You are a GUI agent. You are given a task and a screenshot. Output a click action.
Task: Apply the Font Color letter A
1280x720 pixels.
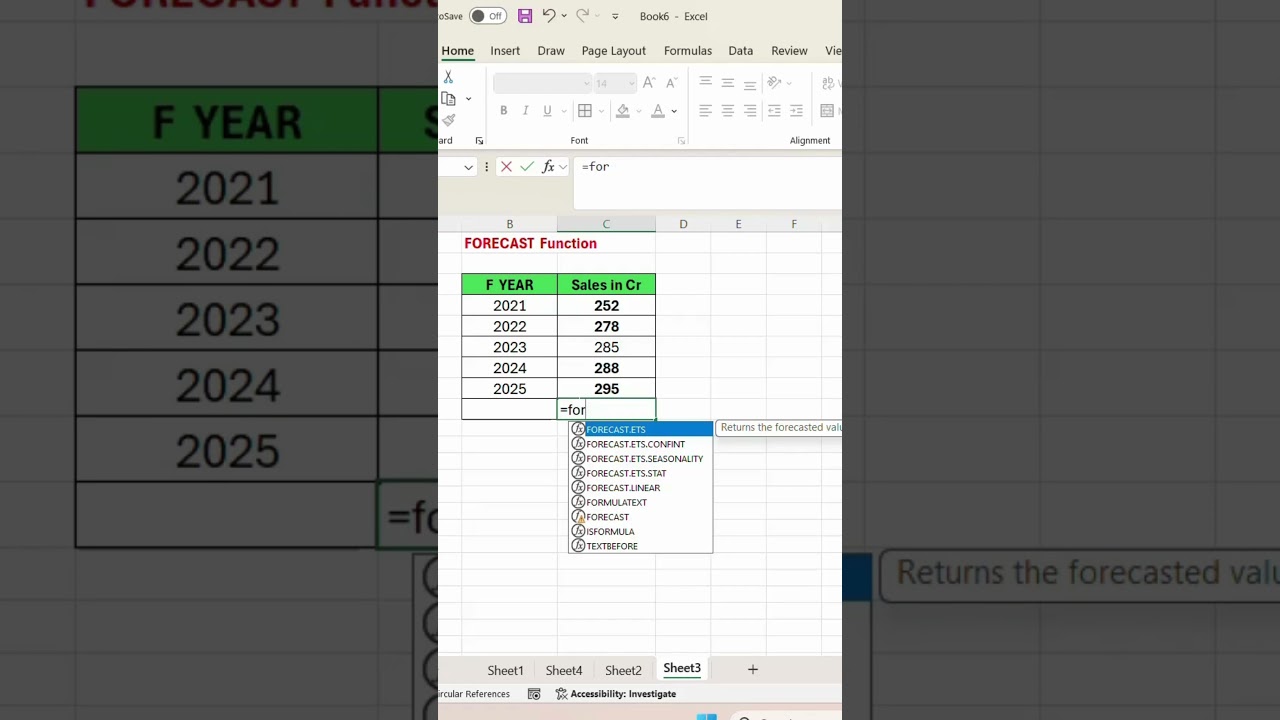tap(657, 111)
